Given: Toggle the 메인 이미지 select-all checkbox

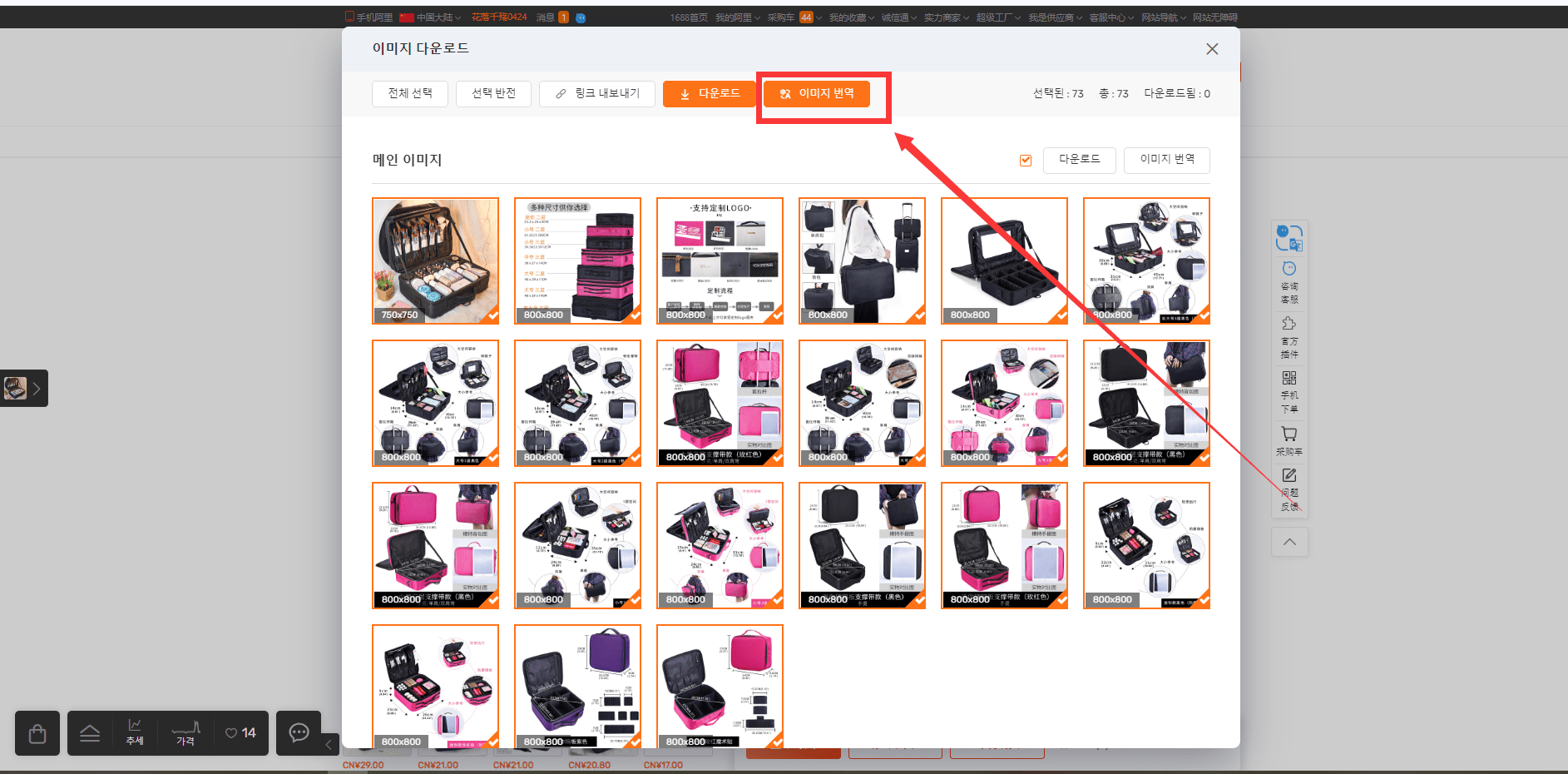Looking at the screenshot, I should (1026, 160).
